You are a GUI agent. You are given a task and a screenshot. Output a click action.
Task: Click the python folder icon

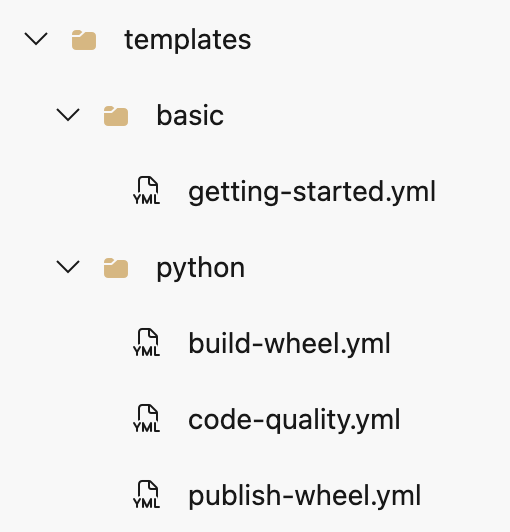coord(116,268)
